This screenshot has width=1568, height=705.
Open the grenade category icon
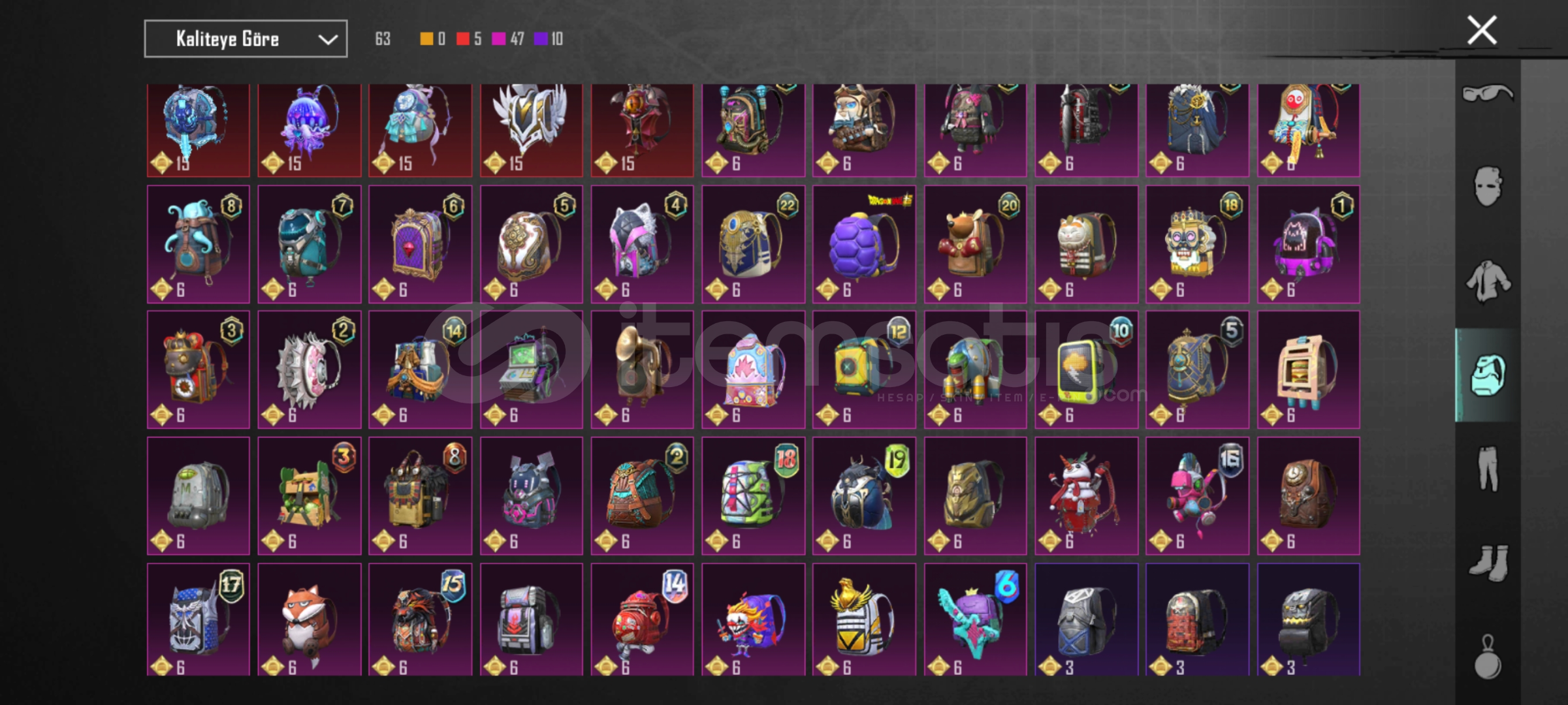1488,657
